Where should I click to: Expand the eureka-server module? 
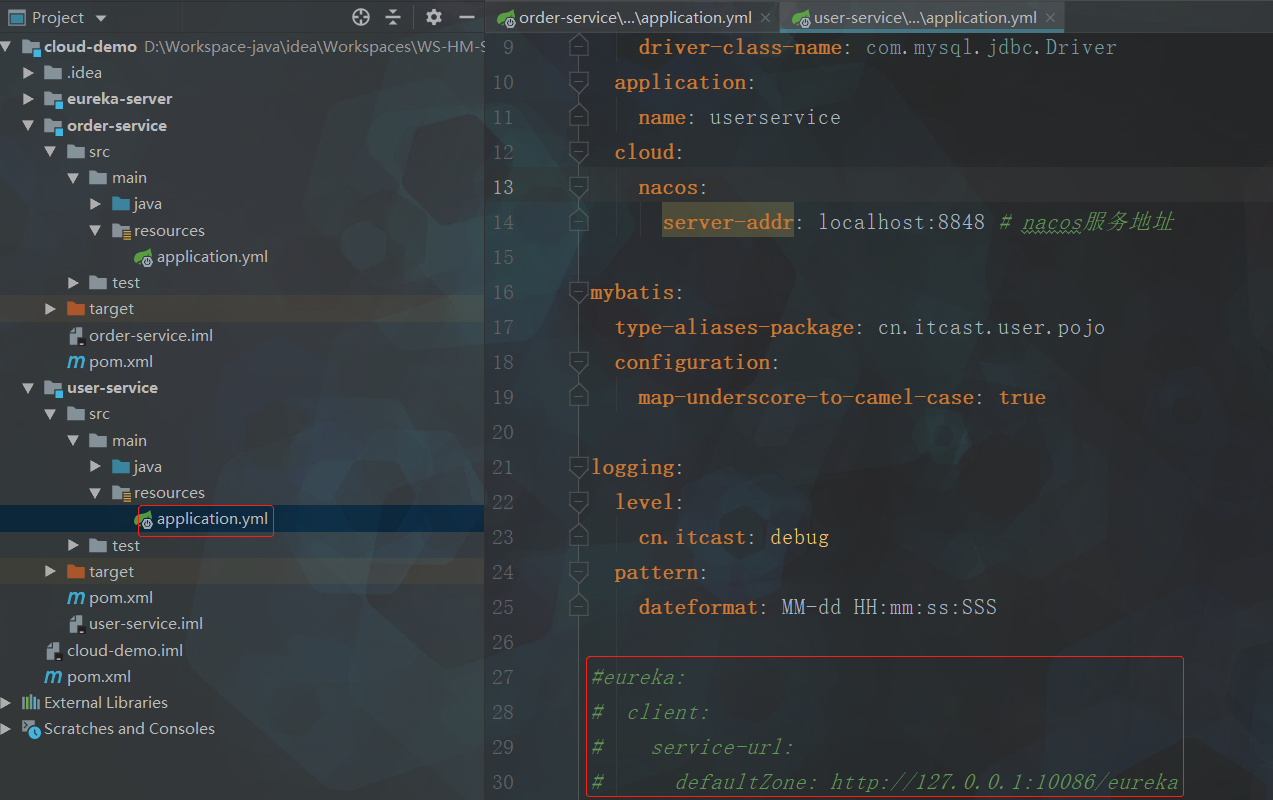tap(28, 99)
